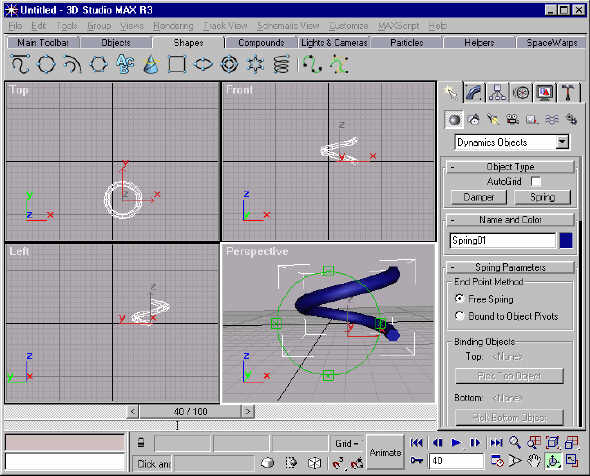Click the Spring01 name field
Image resolution: width=590 pixels, height=476 pixels.
(x=502, y=240)
